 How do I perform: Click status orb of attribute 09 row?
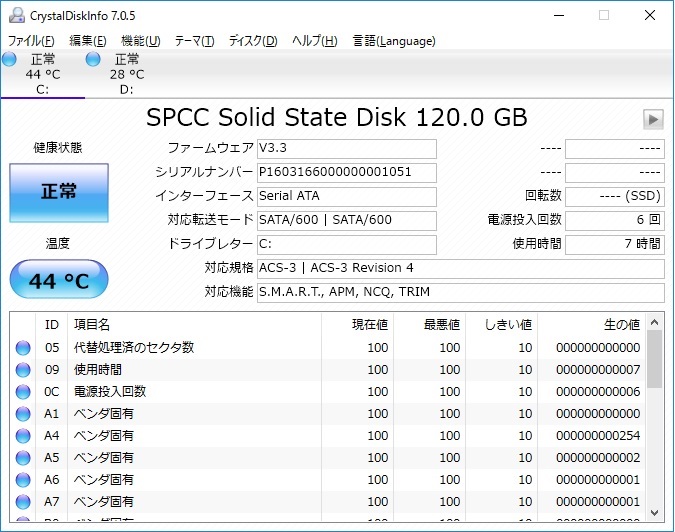(x=23, y=370)
